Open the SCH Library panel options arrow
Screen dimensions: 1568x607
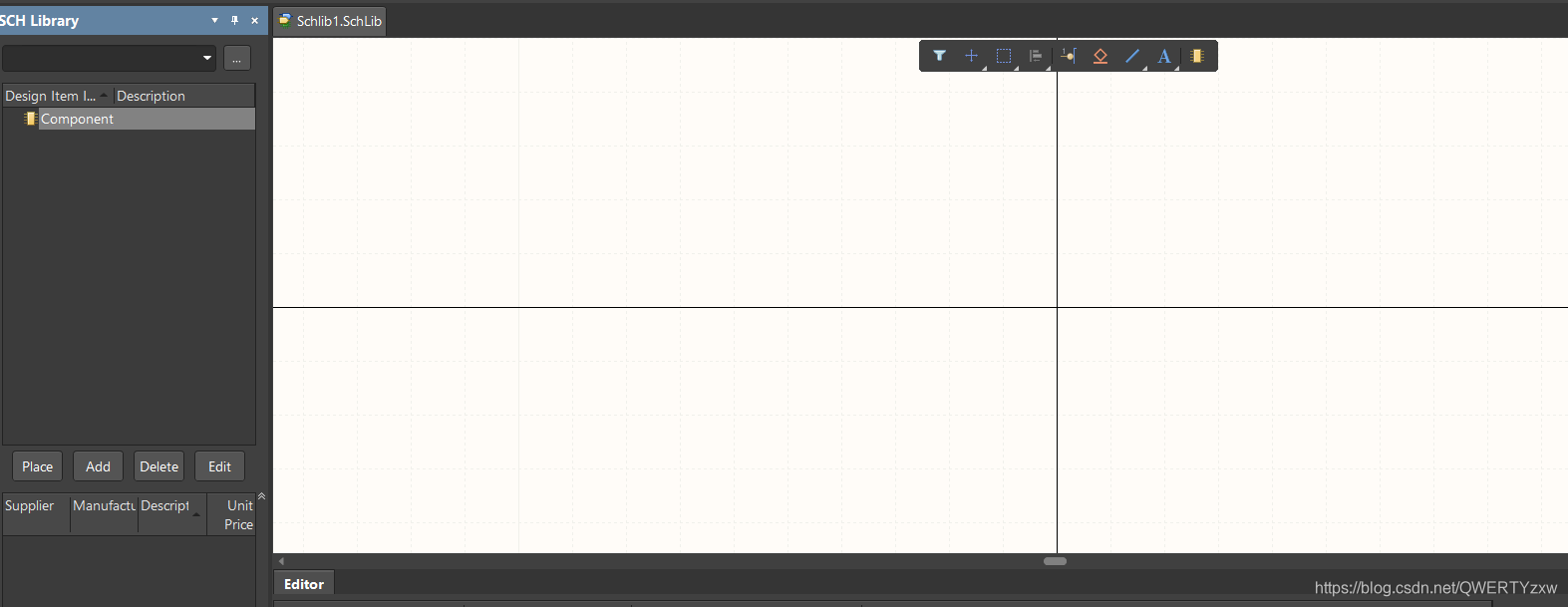214,20
